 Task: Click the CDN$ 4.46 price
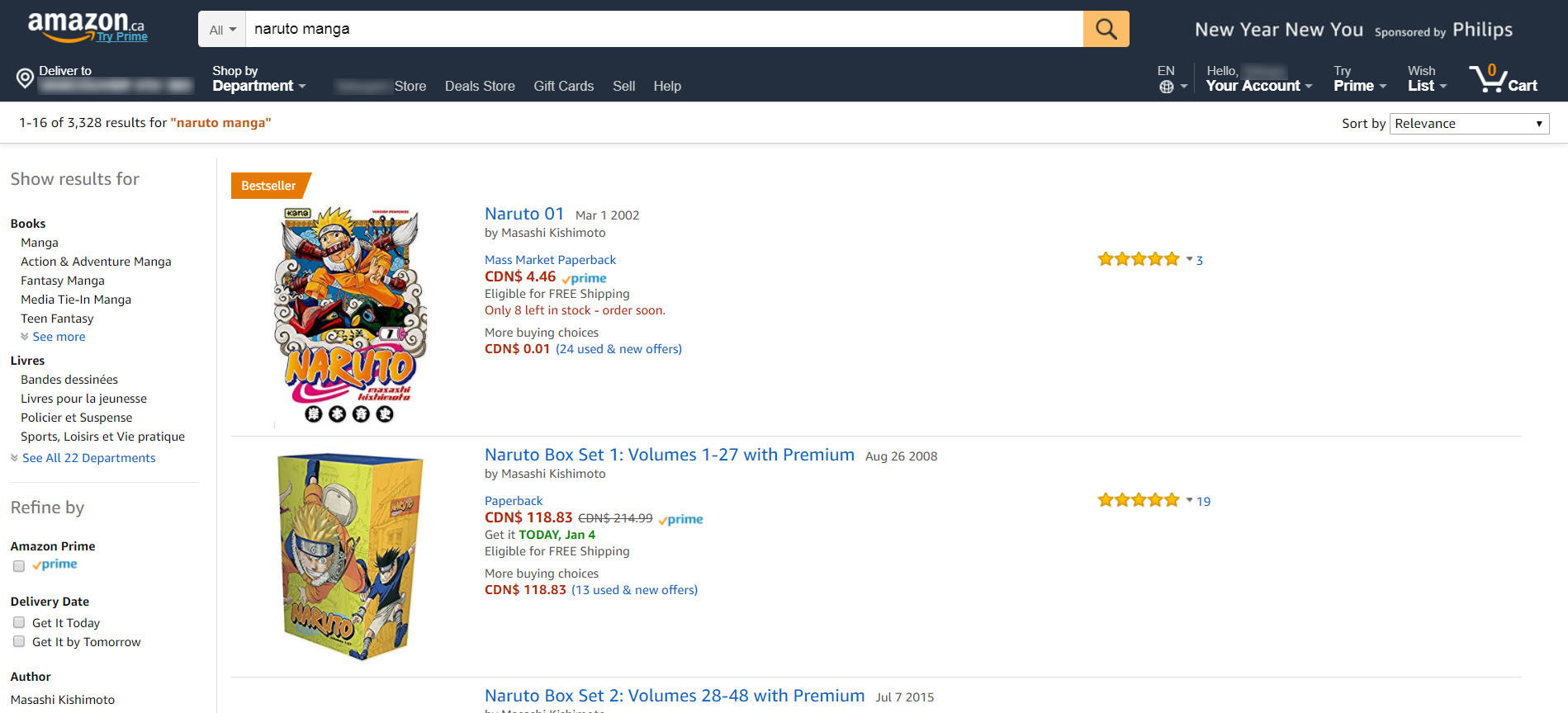520,276
